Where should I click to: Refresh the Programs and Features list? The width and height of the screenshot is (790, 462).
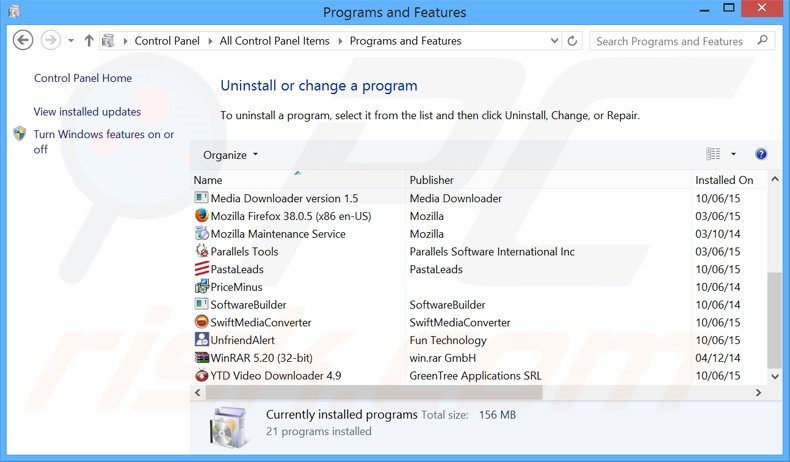572,41
